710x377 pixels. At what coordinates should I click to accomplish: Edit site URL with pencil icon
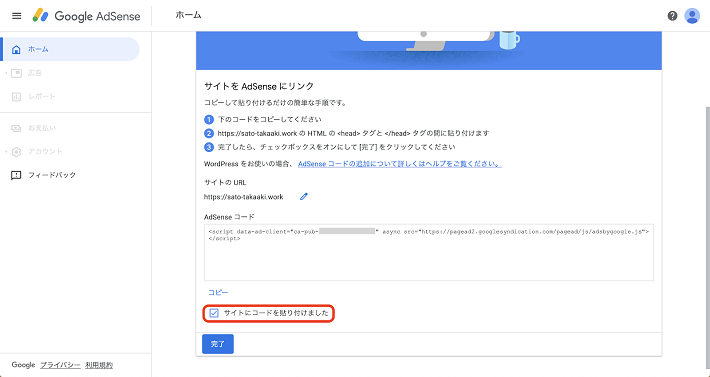pyautogui.click(x=304, y=196)
